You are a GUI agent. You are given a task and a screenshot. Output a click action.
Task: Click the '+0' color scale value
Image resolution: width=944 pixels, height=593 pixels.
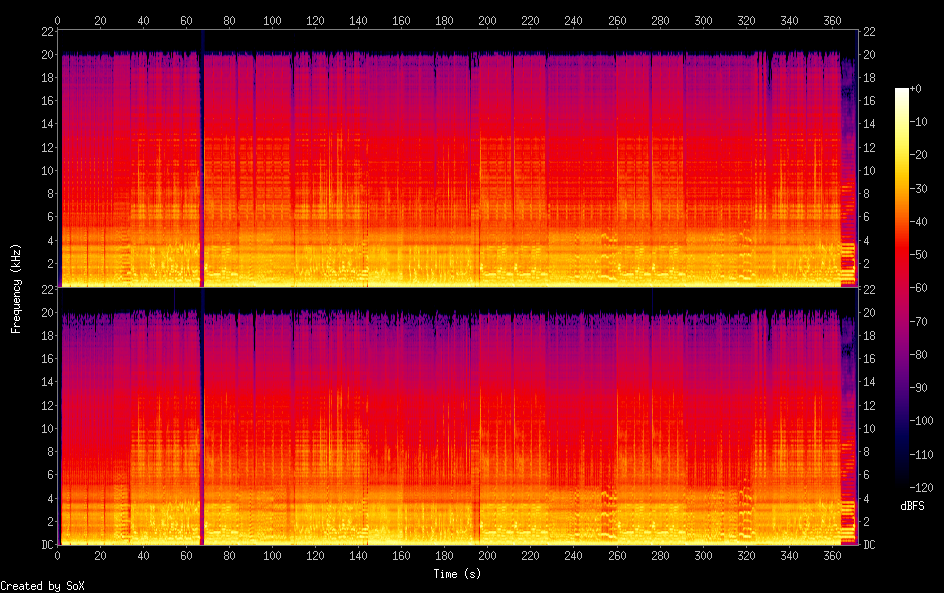pos(915,88)
